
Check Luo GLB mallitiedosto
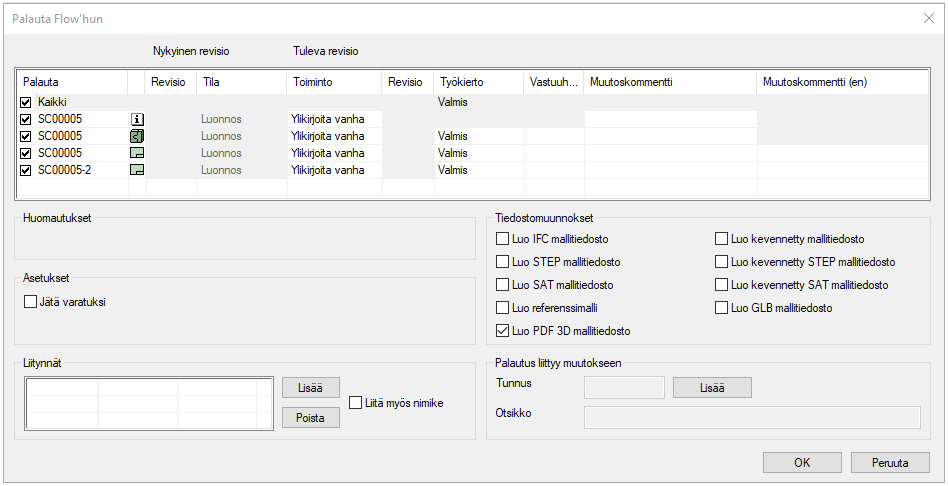[x=722, y=308]
